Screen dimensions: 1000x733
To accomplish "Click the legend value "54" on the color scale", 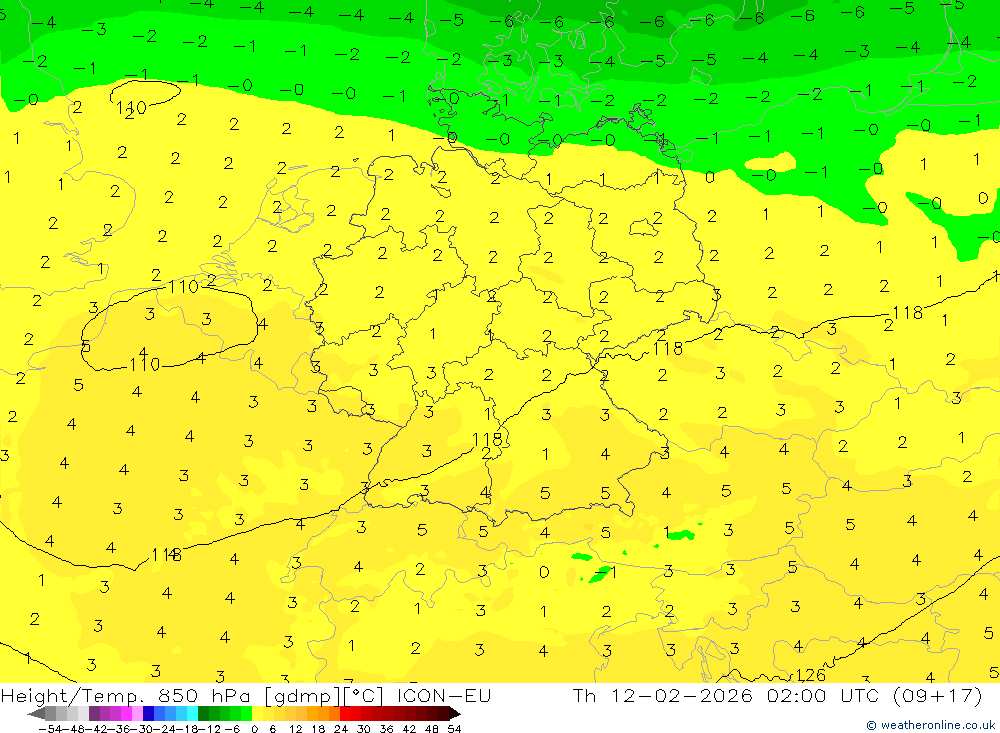I will [x=454, y=729].
